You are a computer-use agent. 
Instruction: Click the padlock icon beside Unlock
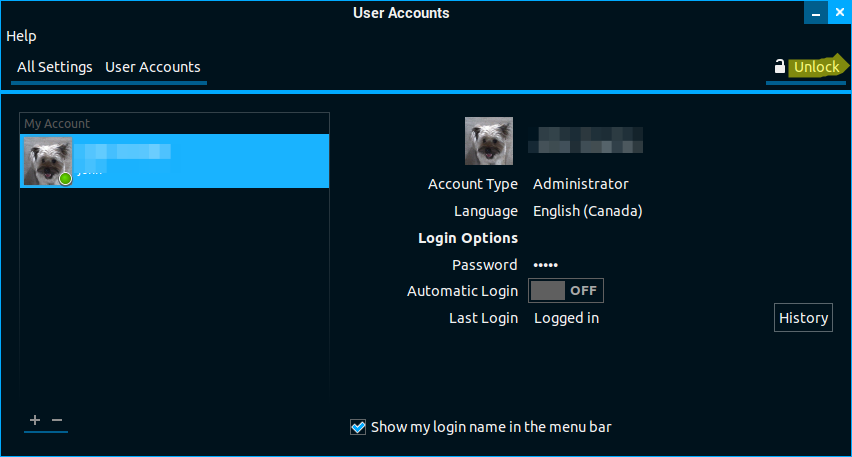(779, 67)
